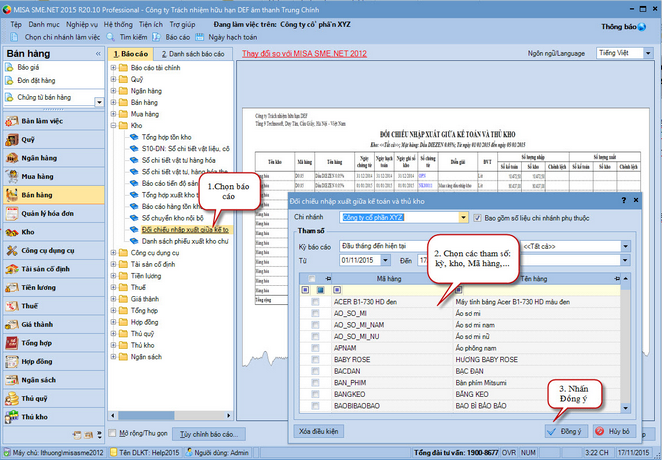The image size is (662, 460).
Task: Switch to 1. Báo cáo tab
Action: (x=130, y=54)
